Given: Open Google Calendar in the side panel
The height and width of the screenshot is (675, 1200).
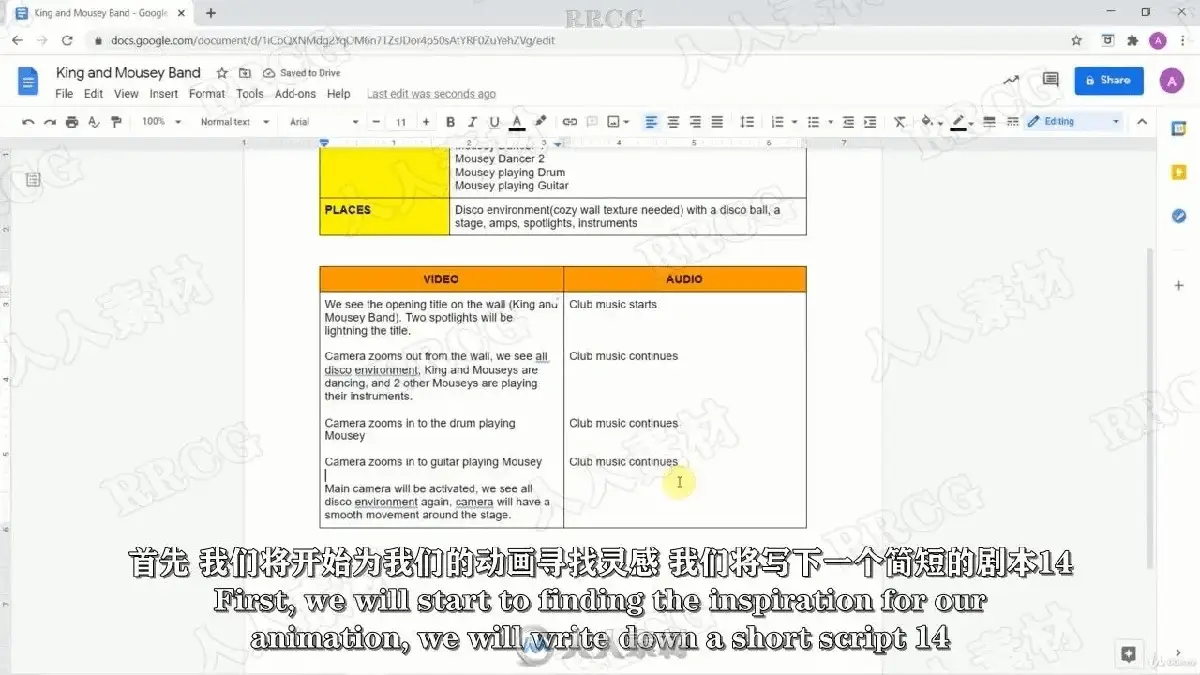Looking at the screenshot, I should (1179, 128).
